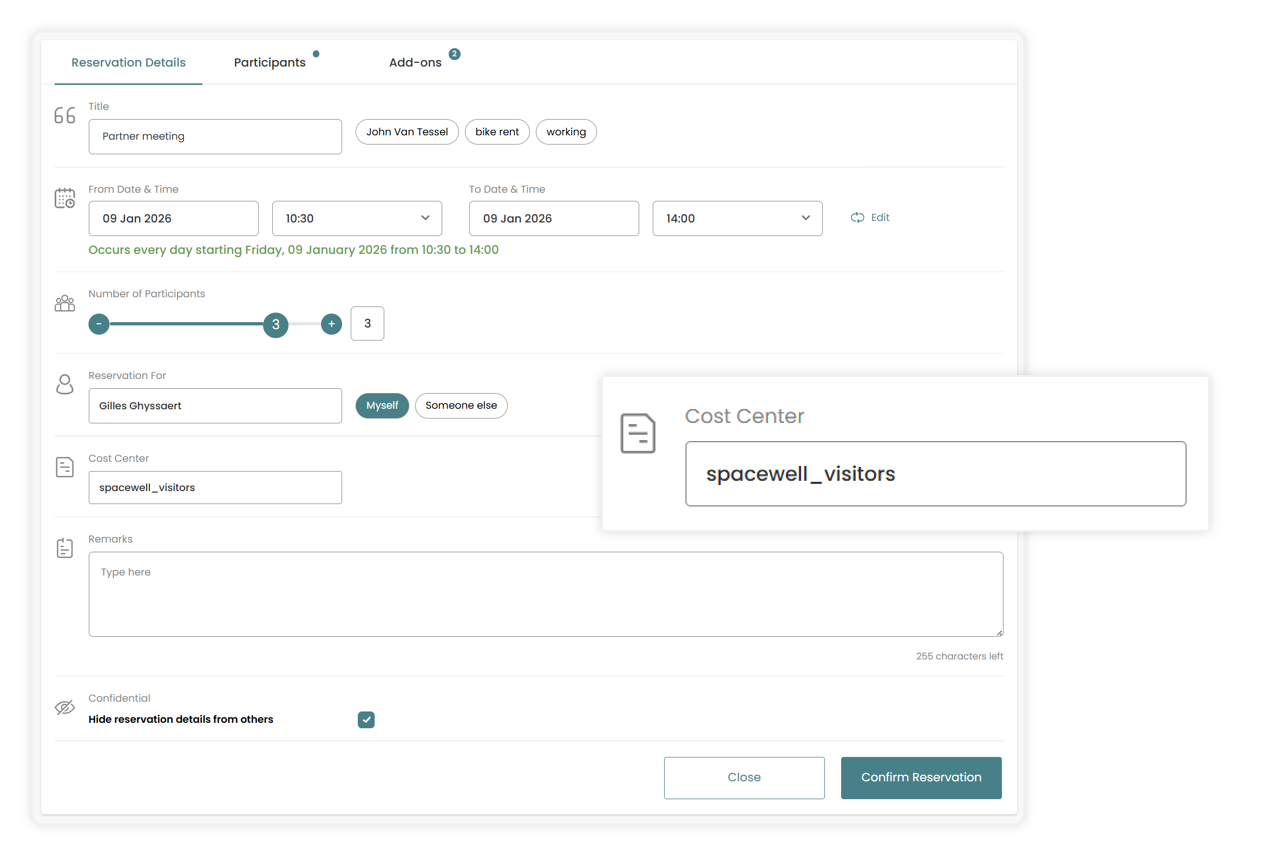This screenshot has width=1262, height=845.
Task: Click the Close button
Action: pos(744,778)
